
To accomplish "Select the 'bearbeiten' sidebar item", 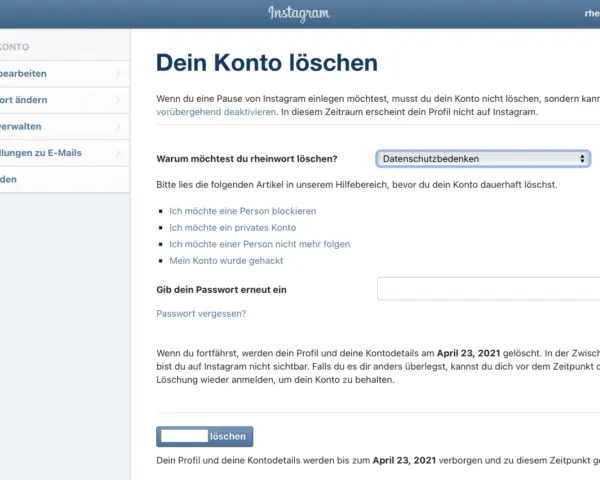I will coord(65,73).
